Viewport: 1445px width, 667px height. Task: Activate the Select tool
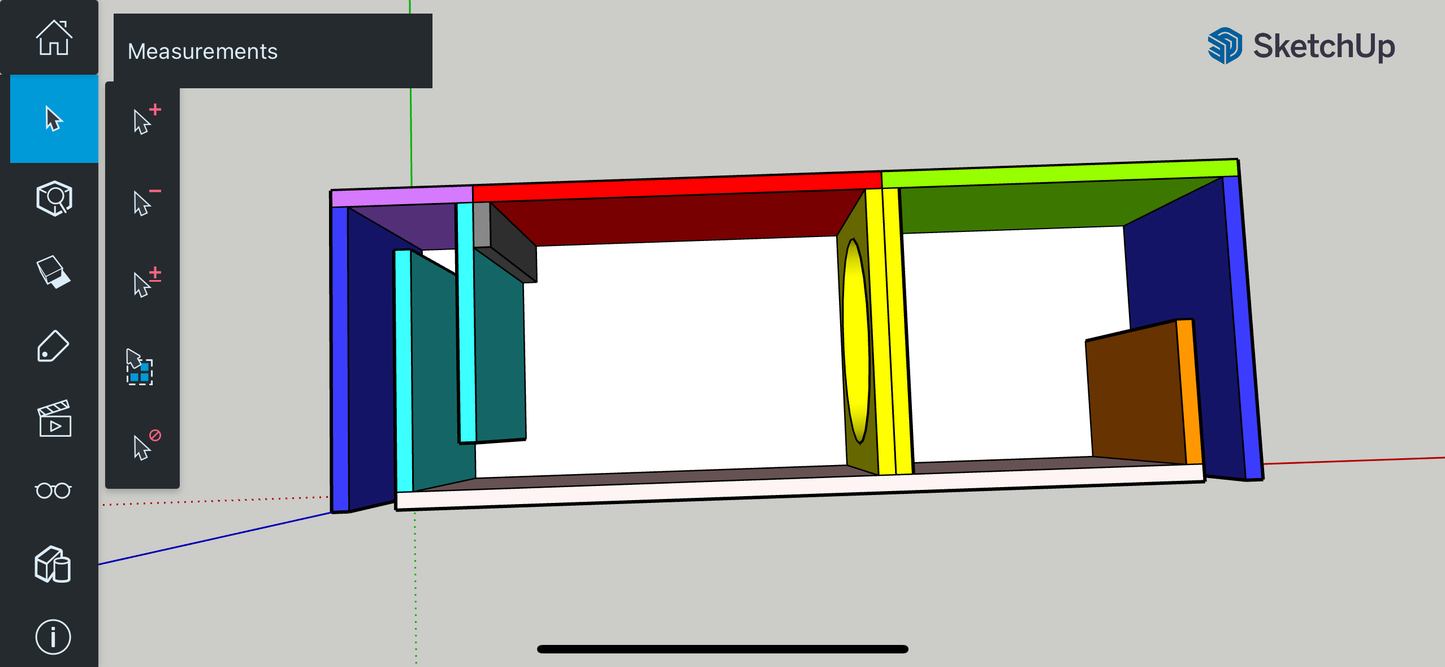[x=52, y=119]
